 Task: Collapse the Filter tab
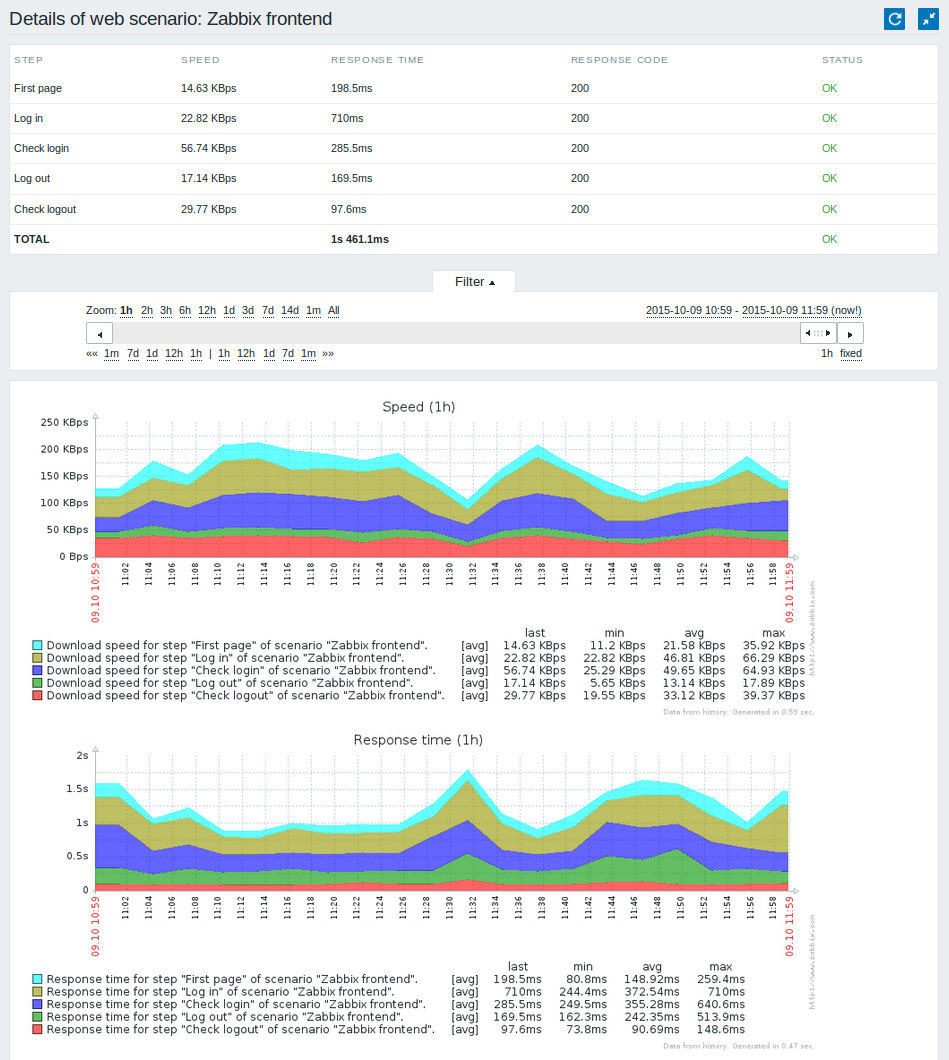[474, 282]
